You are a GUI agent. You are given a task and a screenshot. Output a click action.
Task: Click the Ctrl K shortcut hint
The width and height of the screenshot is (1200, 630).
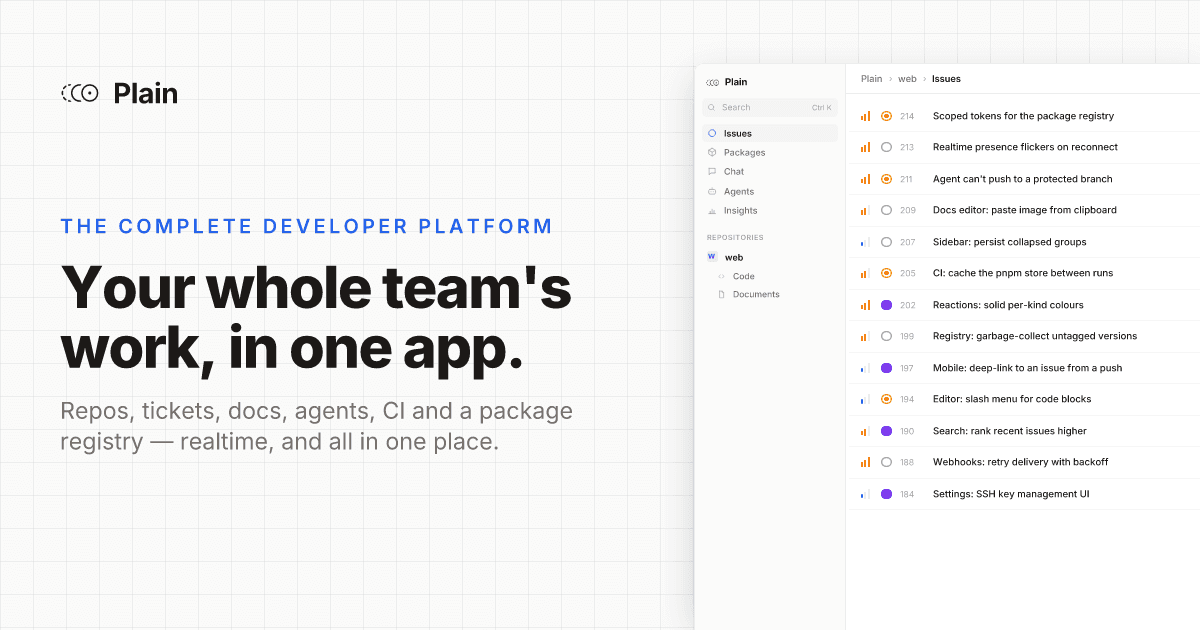click(821, 107)
